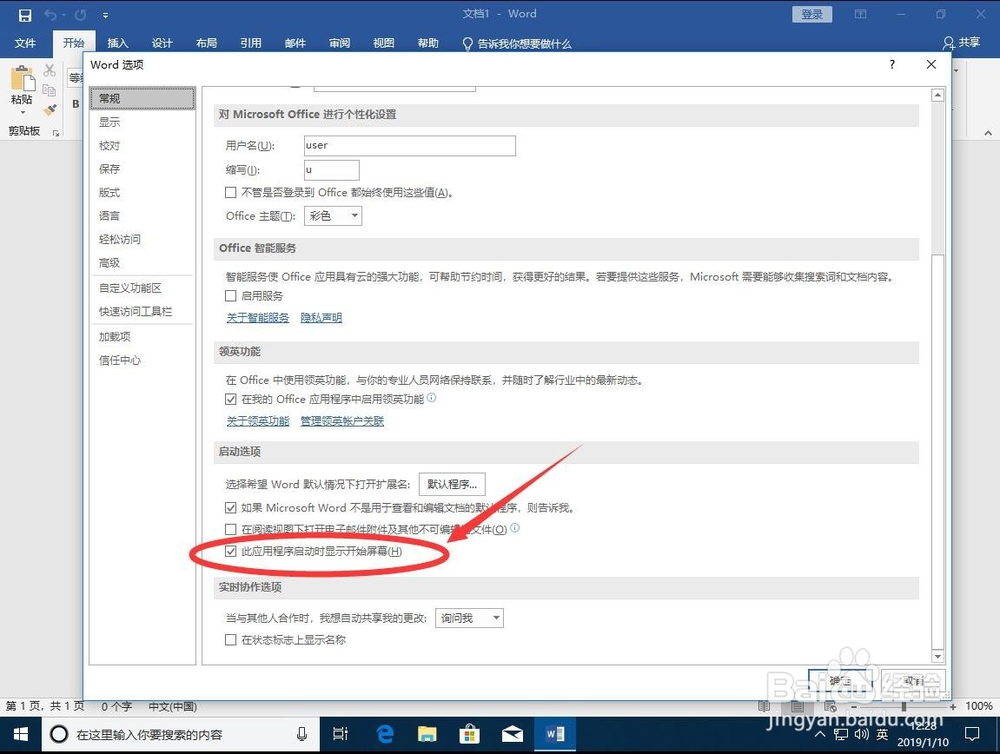Switch to the Review ribbon tab
This screenshot has width=1000, height=754.
pyautogui.click(x=339, y=43)
